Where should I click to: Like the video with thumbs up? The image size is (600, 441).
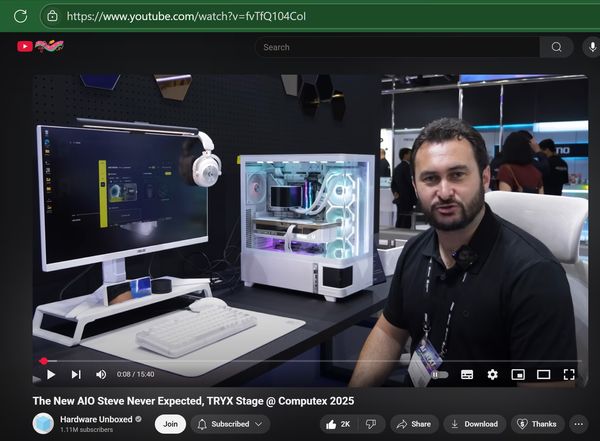338,424
